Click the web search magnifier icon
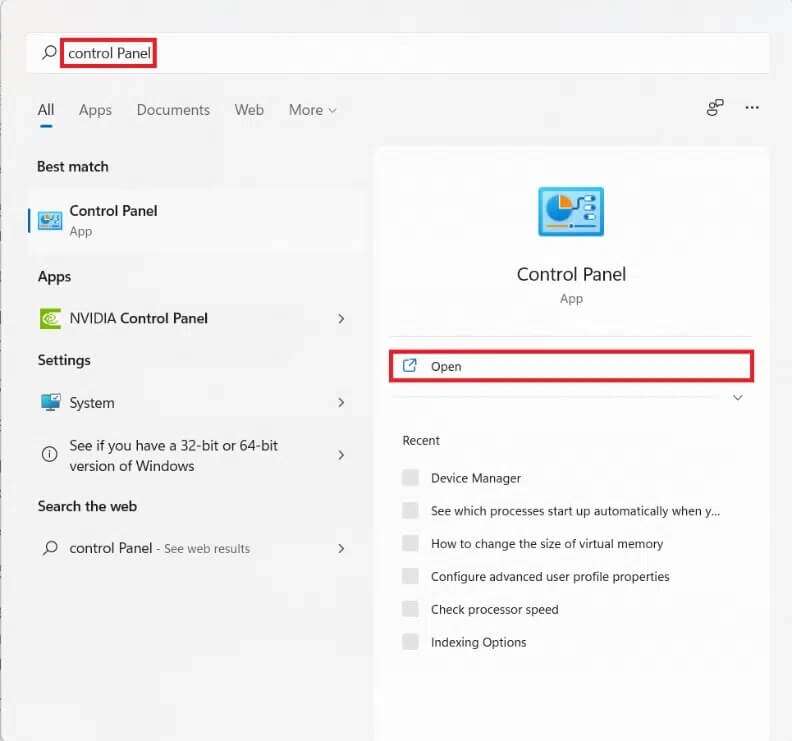792x741 pixels. 50,548
